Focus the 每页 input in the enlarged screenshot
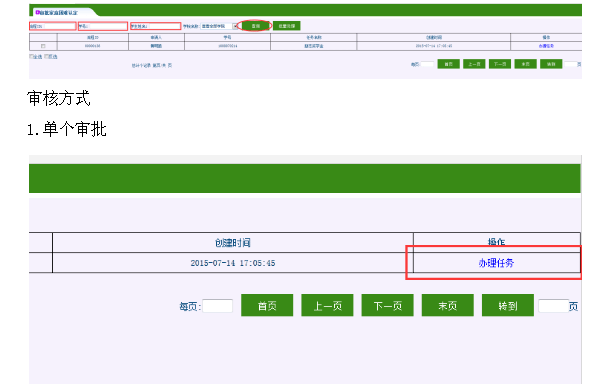 click(x=218, y=306)
